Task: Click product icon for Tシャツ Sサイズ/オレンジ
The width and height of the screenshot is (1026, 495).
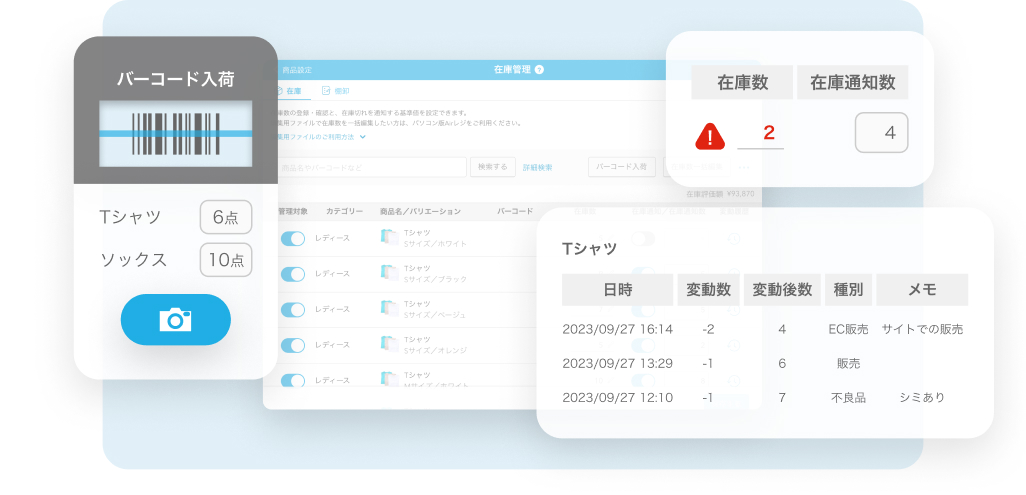Action: coord(388,345)
